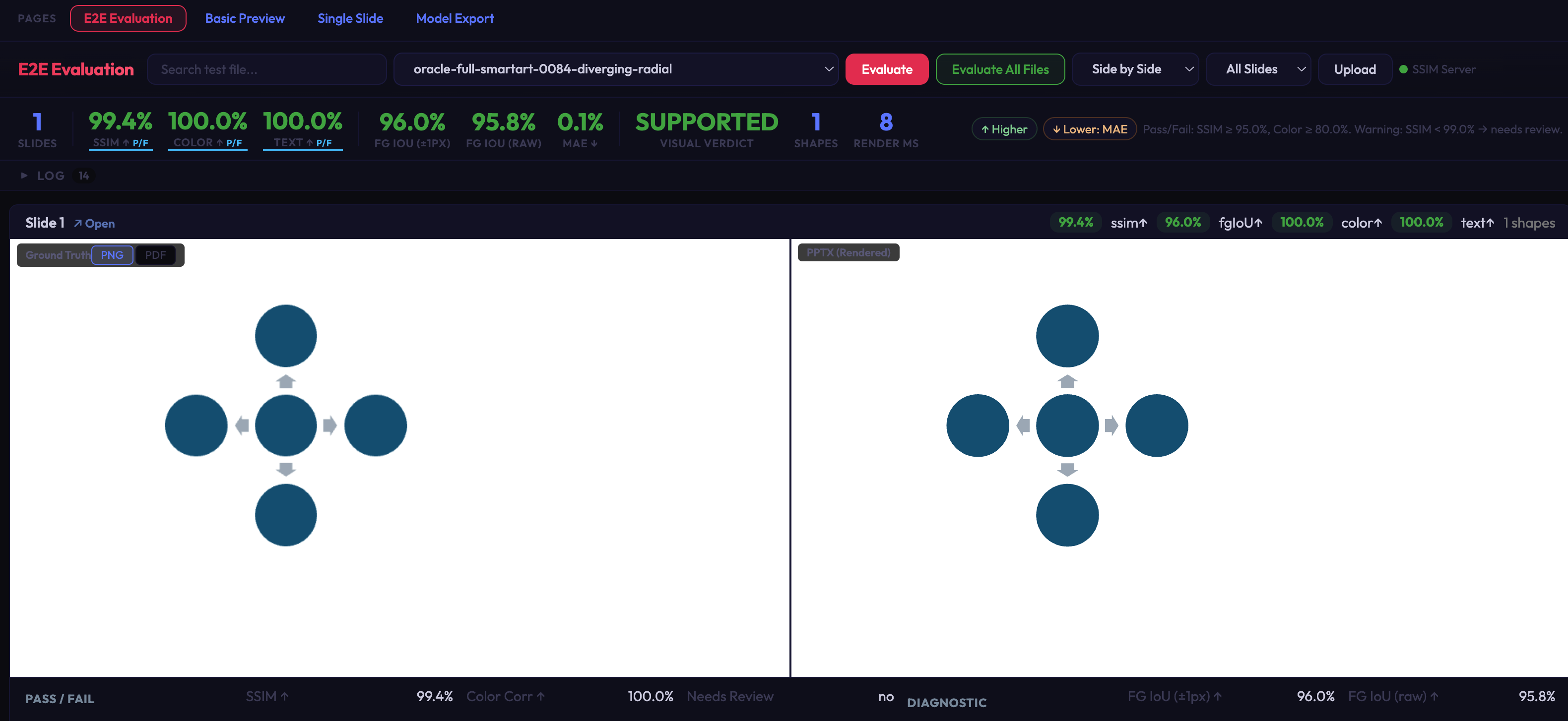The width and height of the screenshot is (1568, 721).
Task: Click Evaluate All Files button
Action: (x=1000, y=69)
